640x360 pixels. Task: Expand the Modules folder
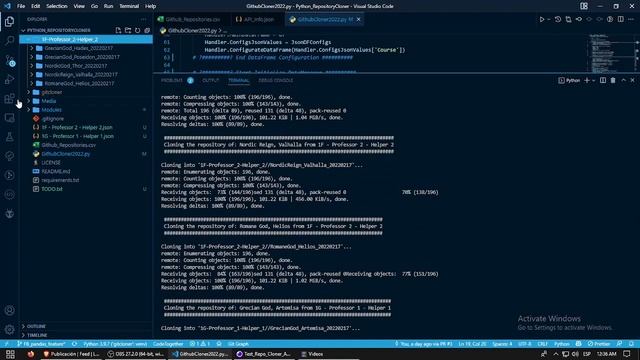pos(86,110)
